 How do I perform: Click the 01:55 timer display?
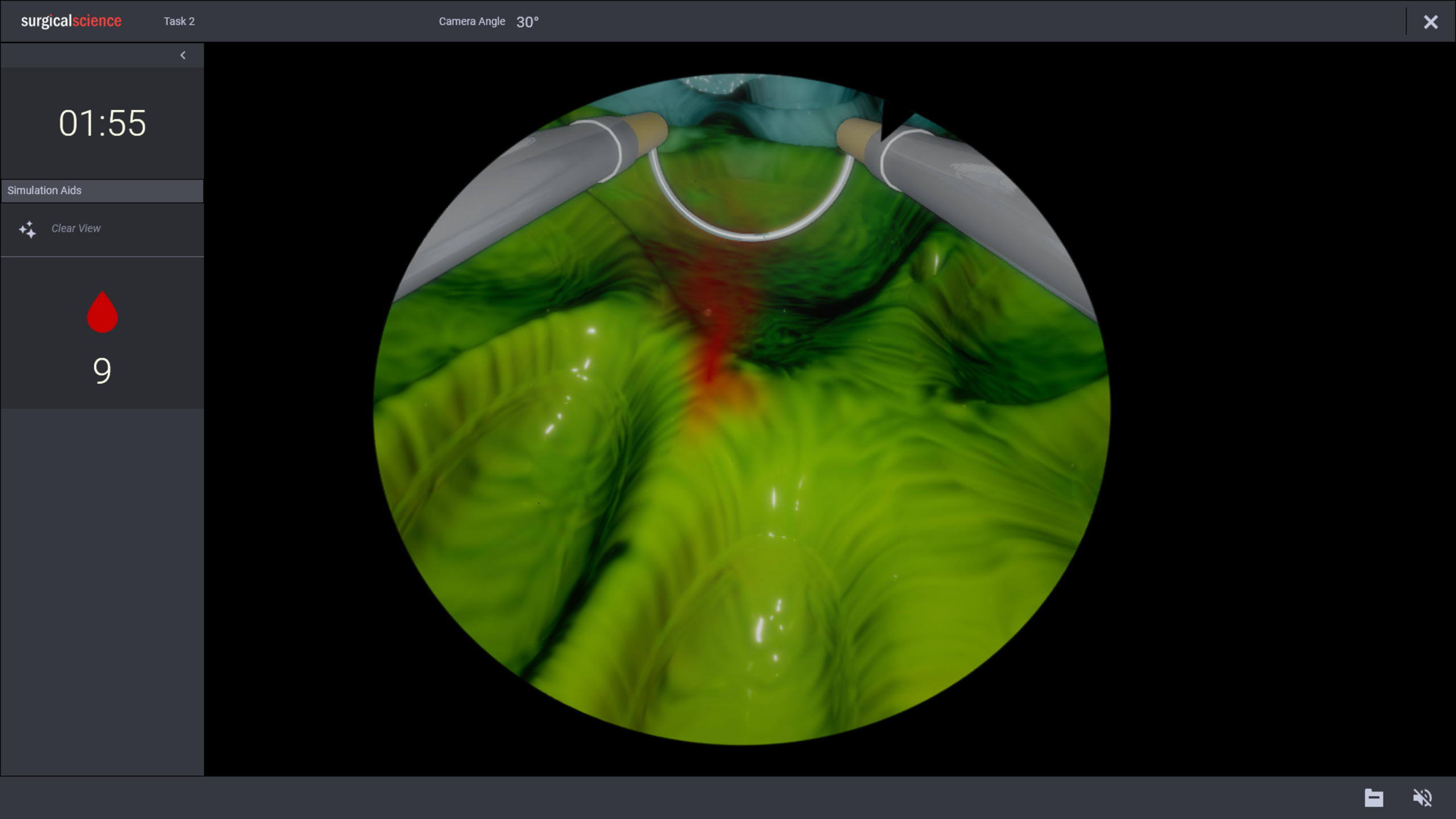pos(102,123)
